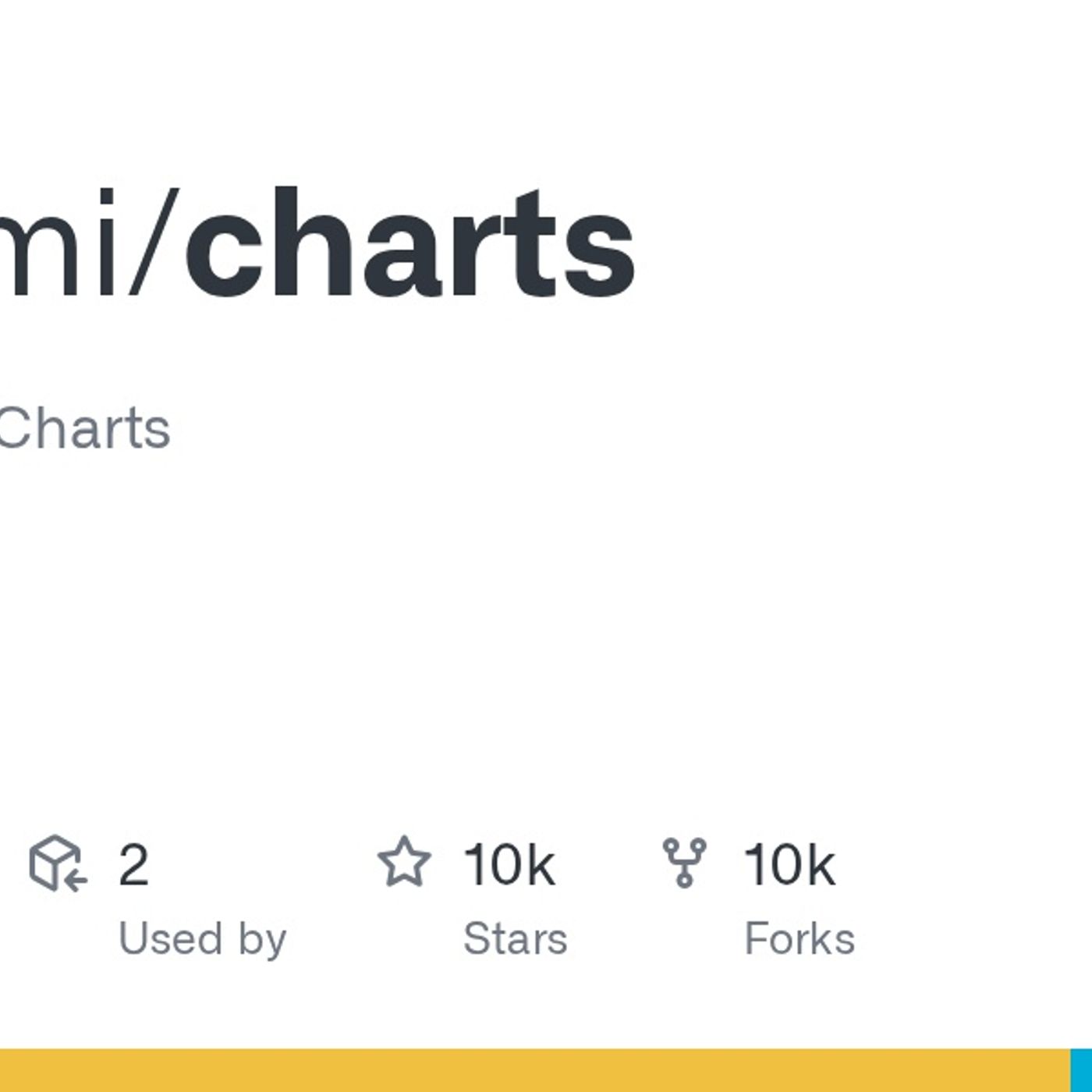Click the bold "charts" repository name
Screen dimensions: 1092x1092
(409, 243)
